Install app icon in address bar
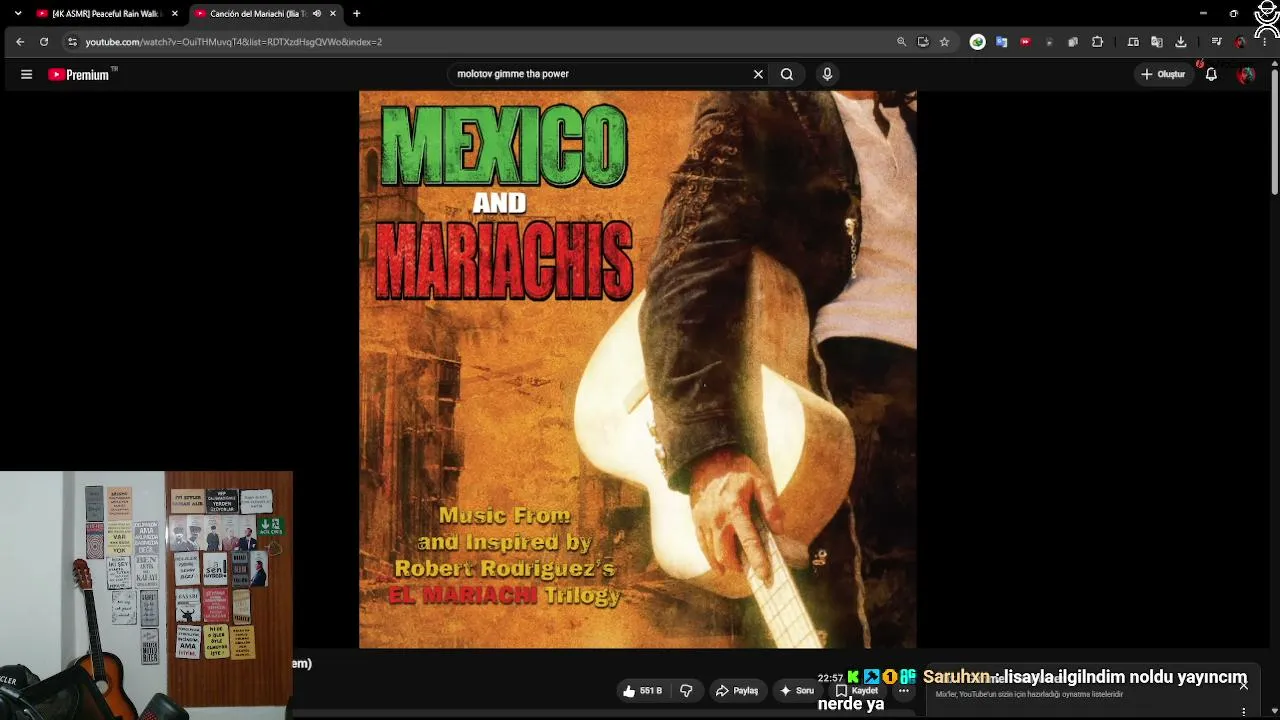Viewport: 1280px width, 720px height. coord(923,42)
